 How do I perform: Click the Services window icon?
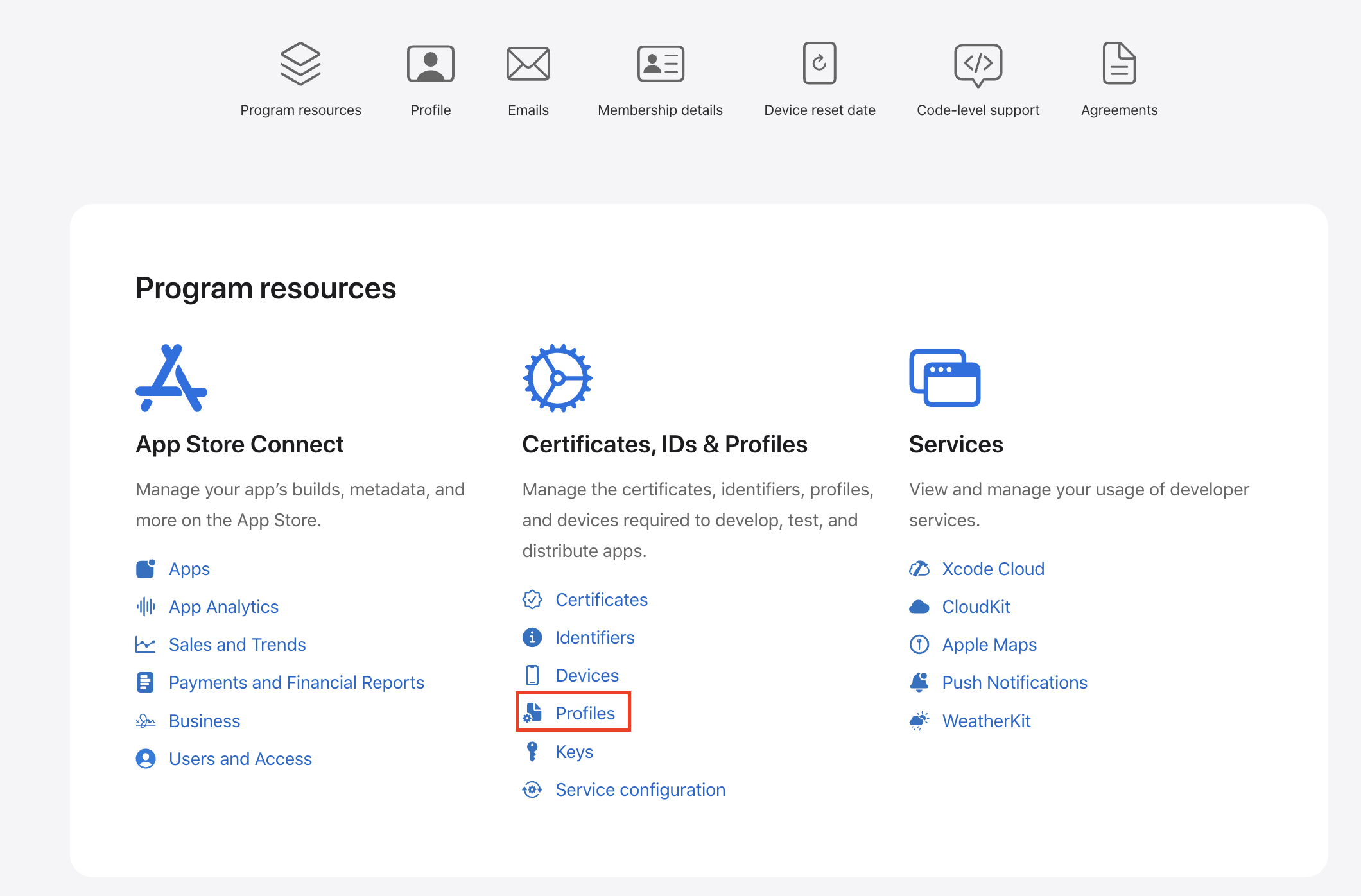pyautogui.click(x=944, y=378)
